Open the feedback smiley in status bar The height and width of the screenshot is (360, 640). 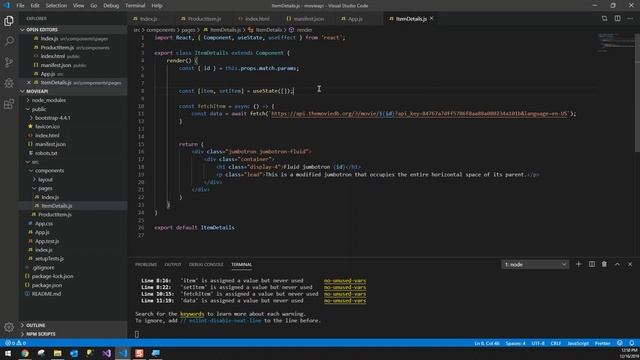click(x=620, y=343)
